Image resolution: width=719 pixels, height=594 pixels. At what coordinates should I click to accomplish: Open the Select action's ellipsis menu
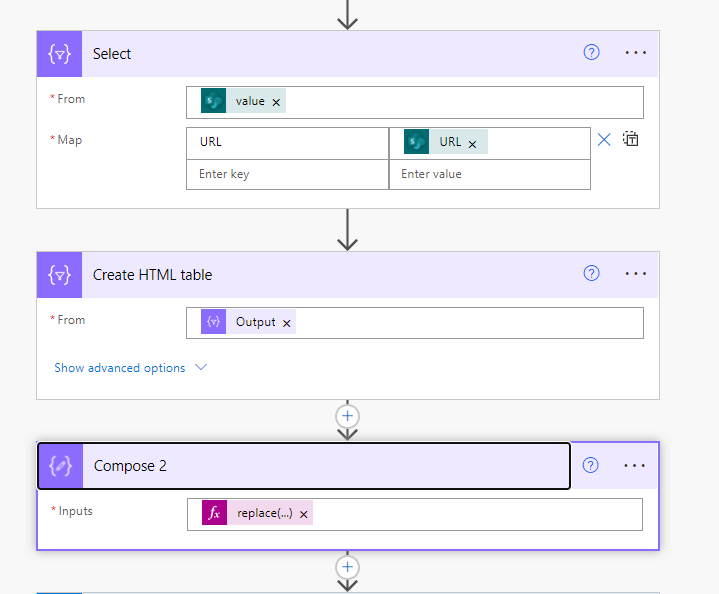pyautogui.click(x=636, y=53)
